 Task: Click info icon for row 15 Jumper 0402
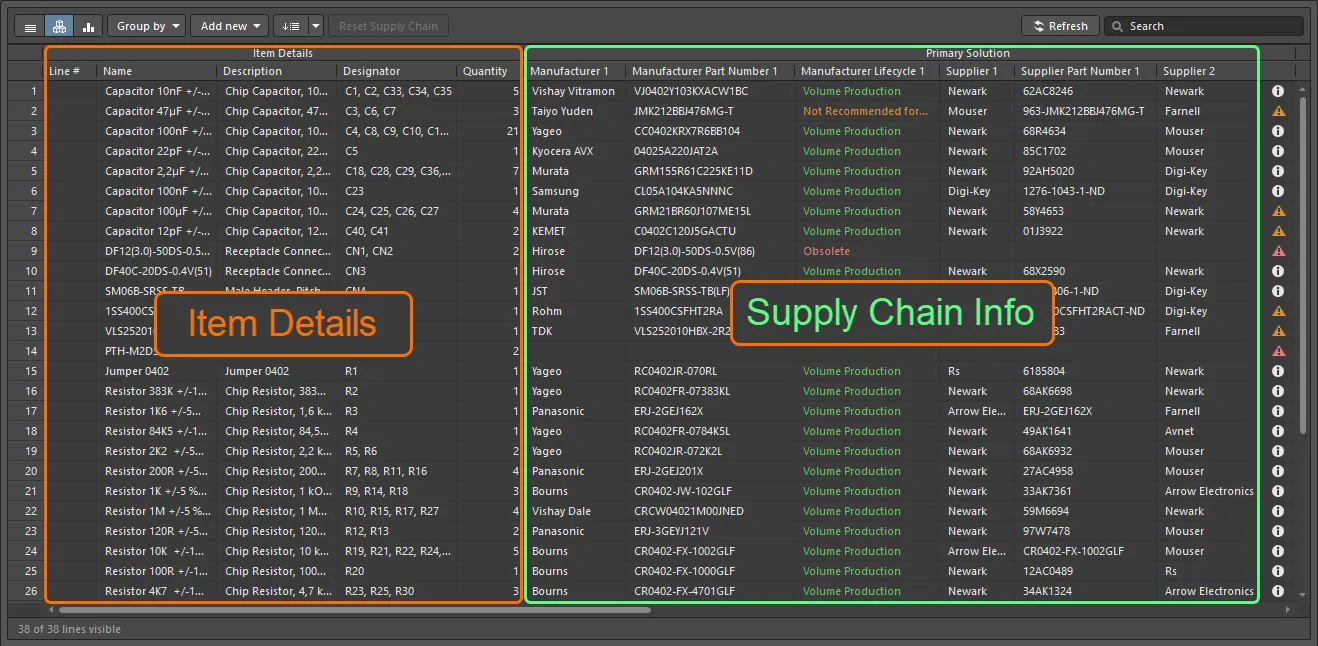pos(1278,371)
